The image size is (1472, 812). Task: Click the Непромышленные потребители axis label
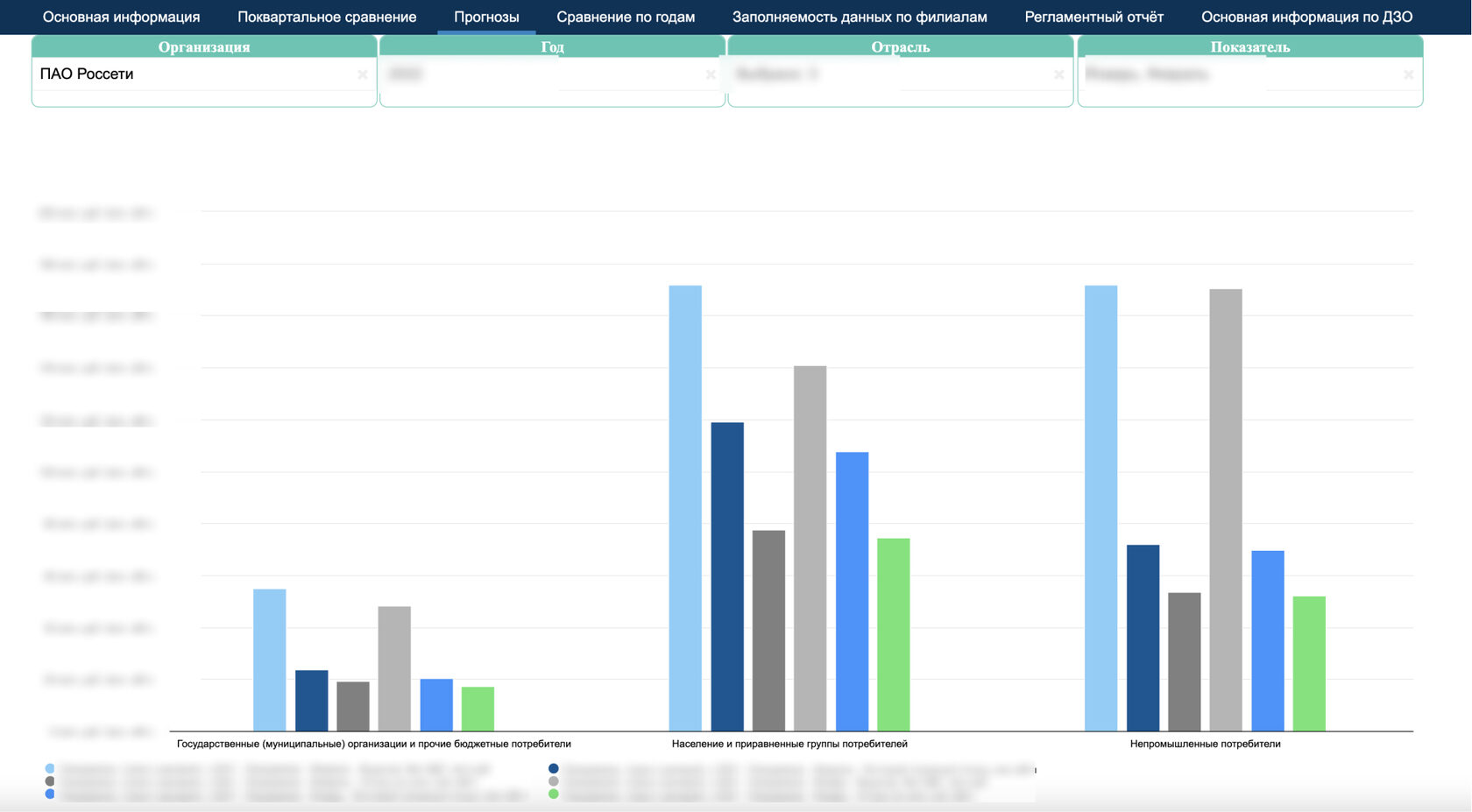(1205, 744)
